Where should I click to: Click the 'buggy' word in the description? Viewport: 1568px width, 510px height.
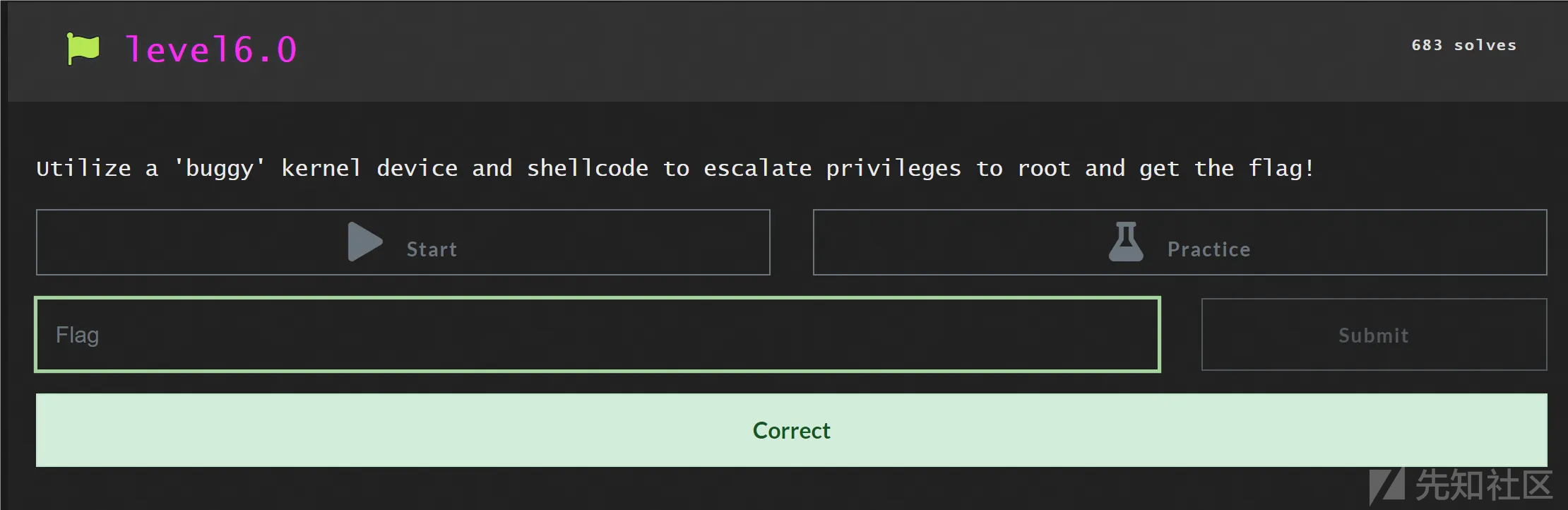[x=220, y=168]
